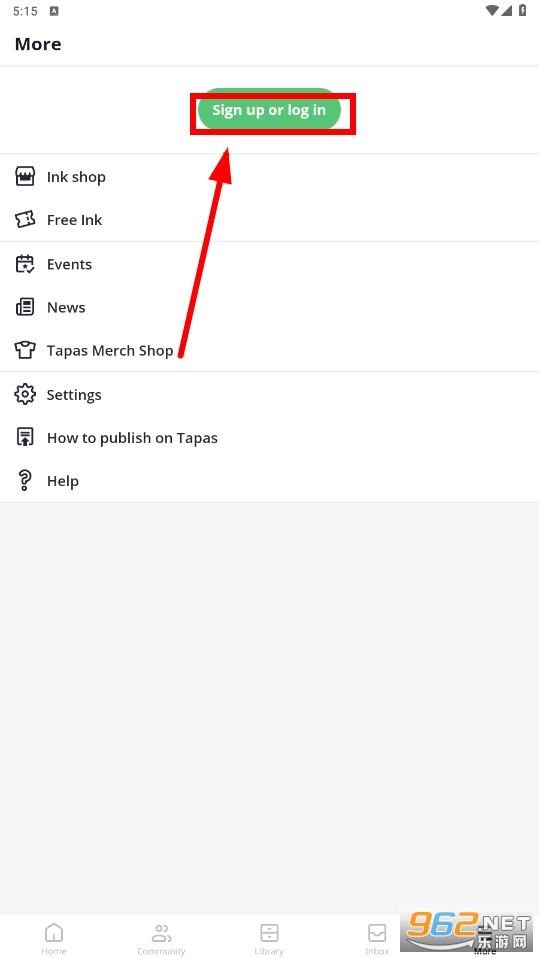Click the How to publish upload icon
539x958 pixels.
tap(25, 438)
